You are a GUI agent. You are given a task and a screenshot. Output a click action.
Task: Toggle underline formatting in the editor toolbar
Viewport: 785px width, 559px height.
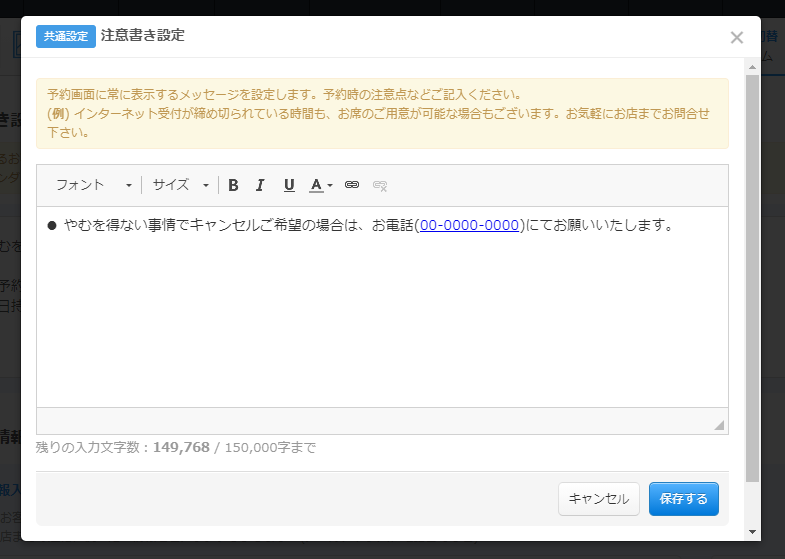(289, 185)
